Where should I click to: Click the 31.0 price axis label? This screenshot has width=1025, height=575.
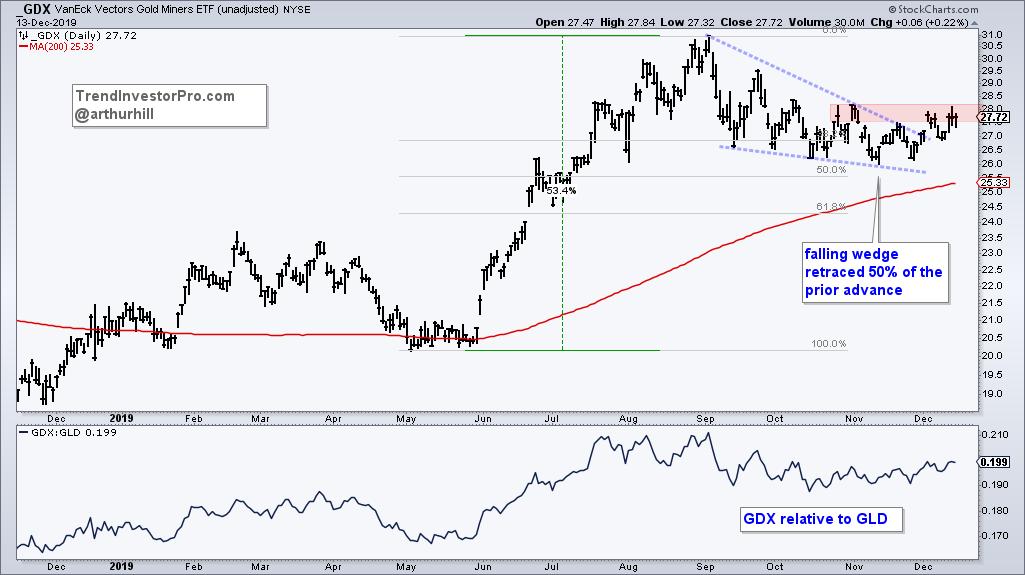click(992, 35)
